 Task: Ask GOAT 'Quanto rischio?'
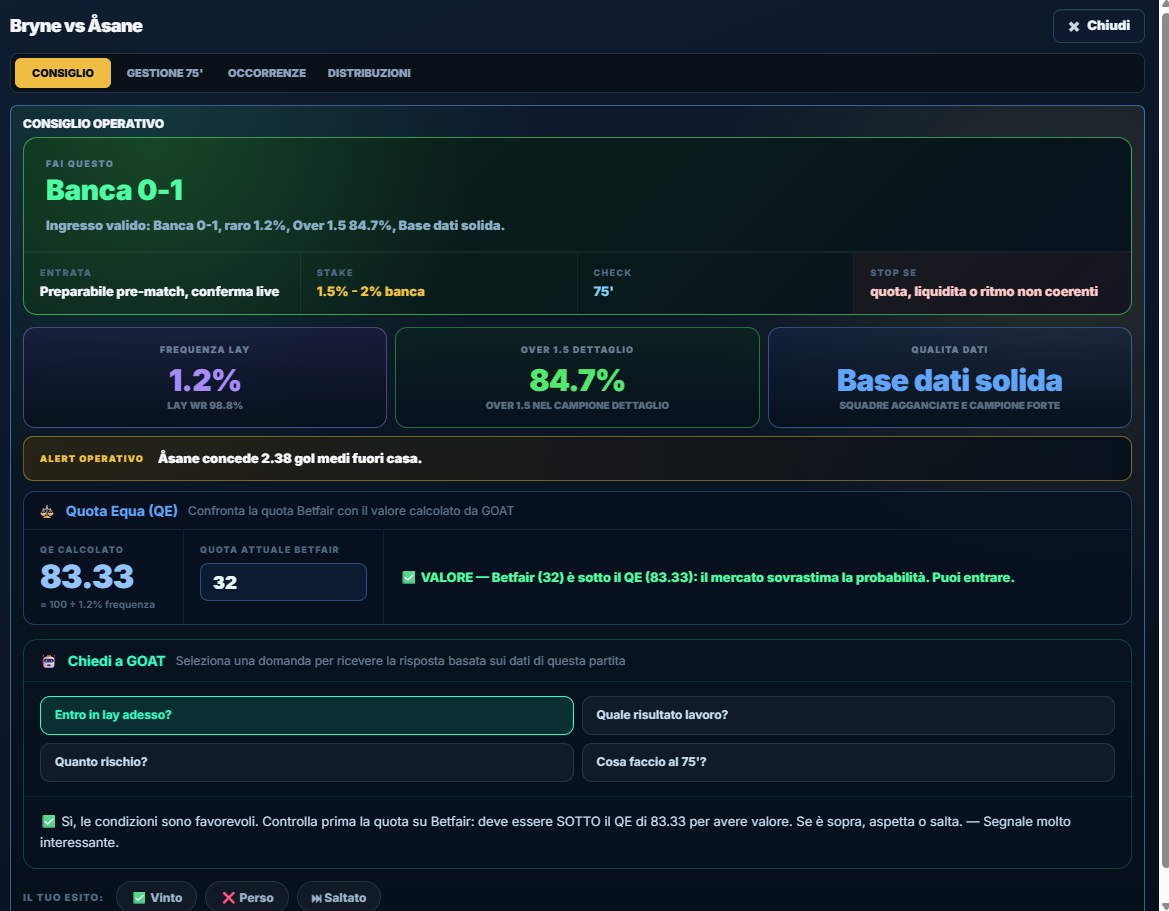[306, 762]
